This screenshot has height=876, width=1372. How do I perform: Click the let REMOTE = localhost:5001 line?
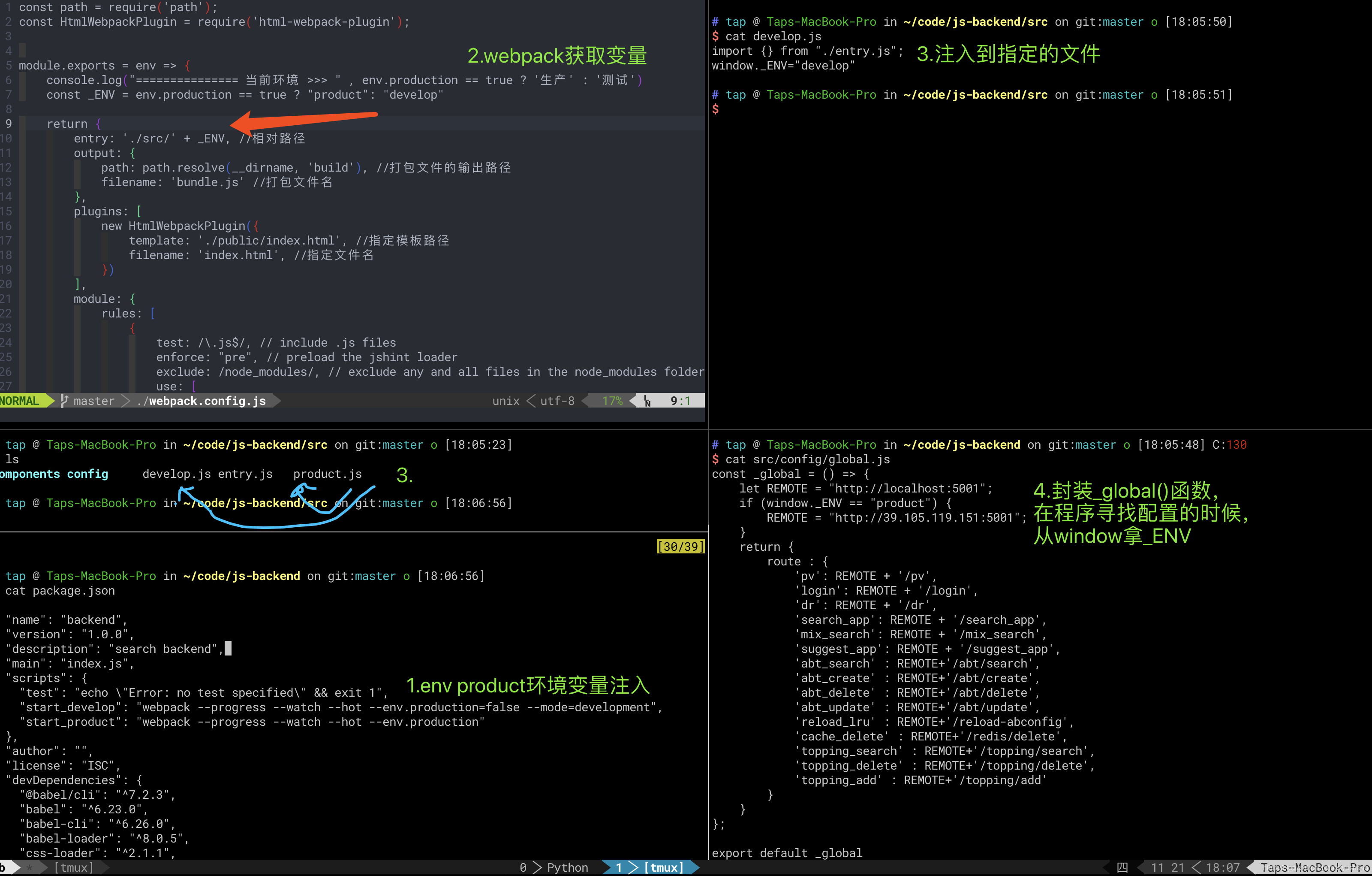tap(866, 489)
